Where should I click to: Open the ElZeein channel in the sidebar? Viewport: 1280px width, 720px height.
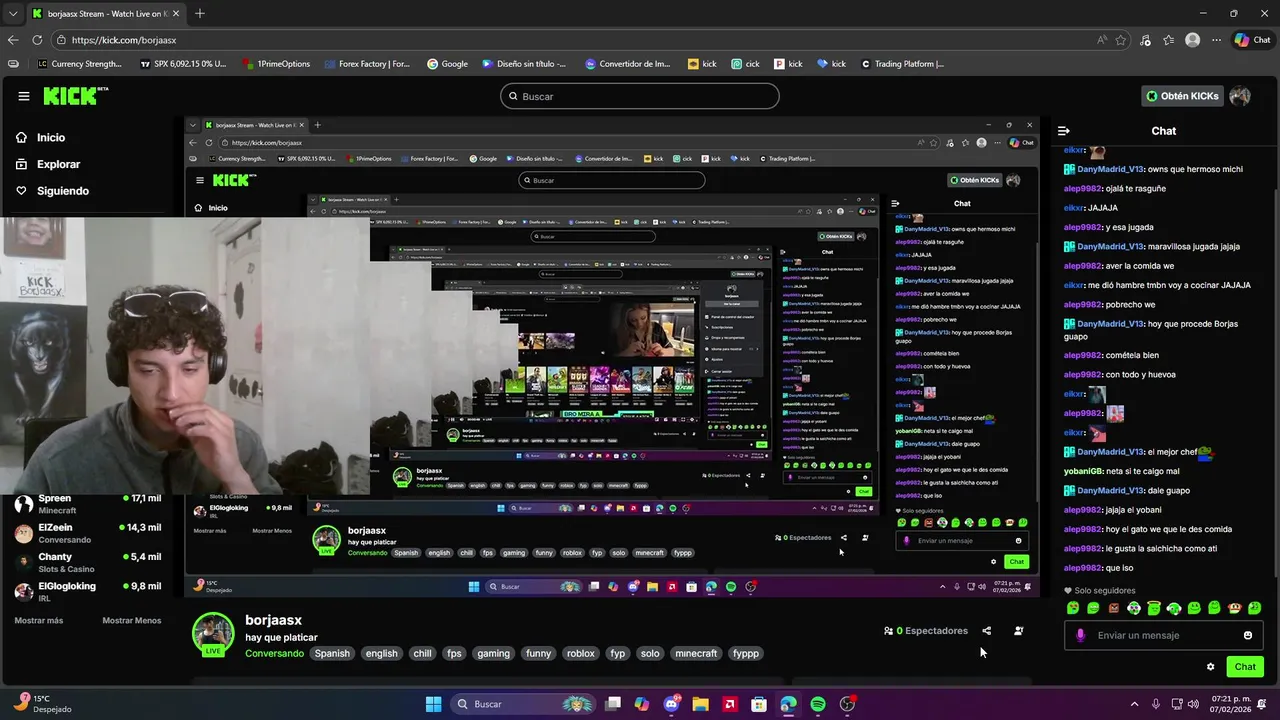tap(88, 533)
